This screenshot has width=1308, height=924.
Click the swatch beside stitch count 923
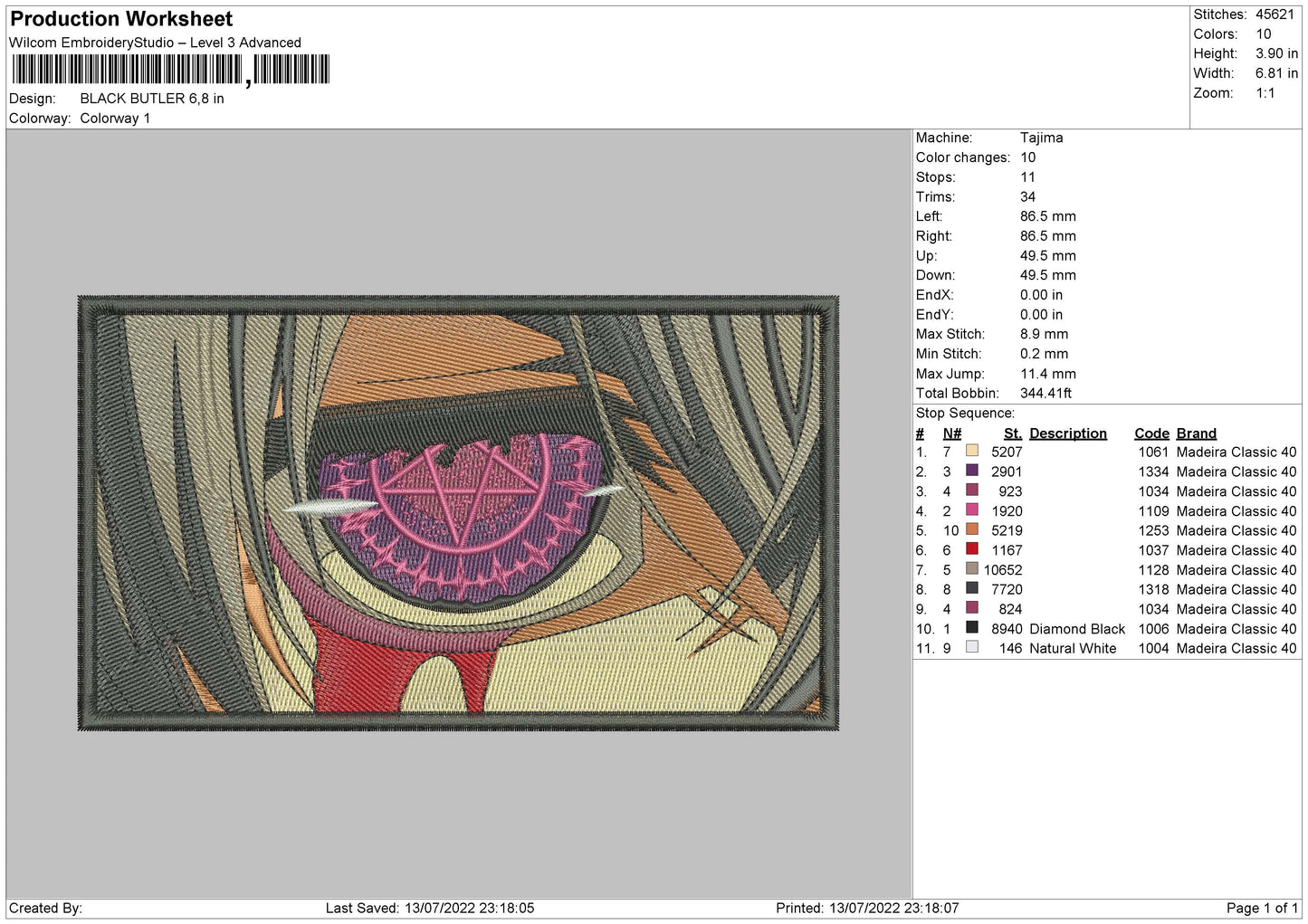(972, 491)
